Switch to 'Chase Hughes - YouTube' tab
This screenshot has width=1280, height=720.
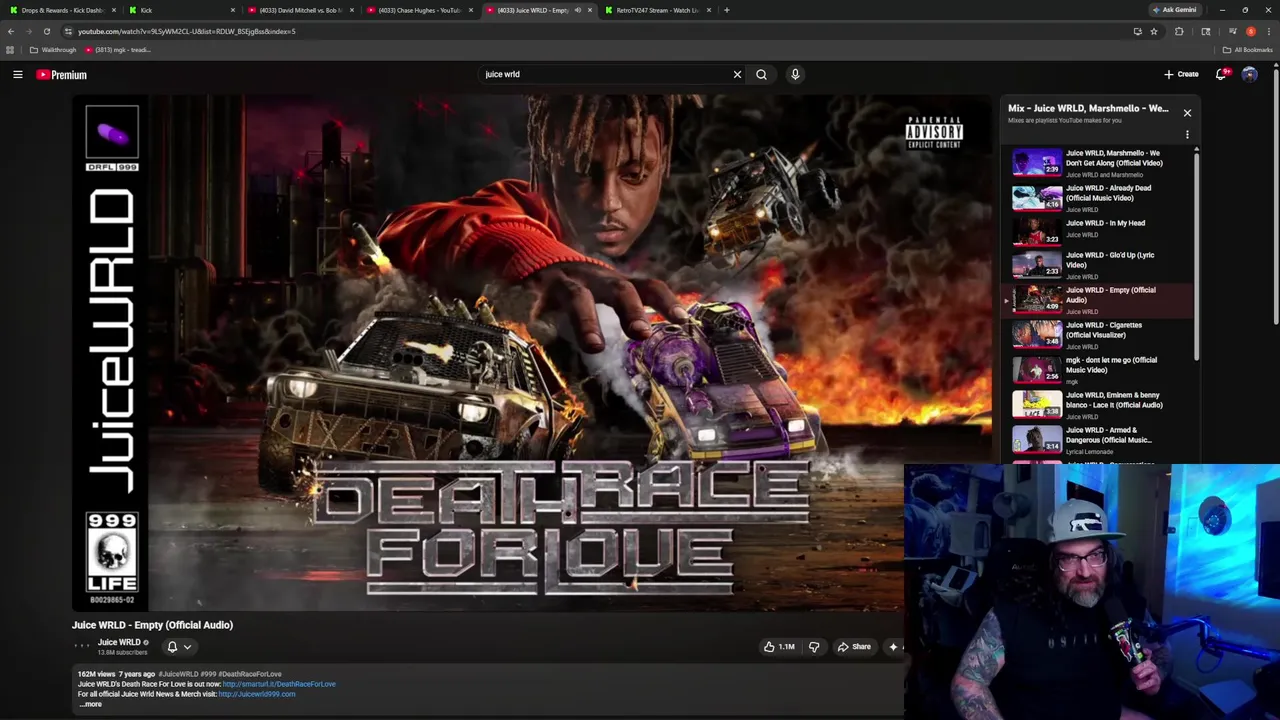418,10
